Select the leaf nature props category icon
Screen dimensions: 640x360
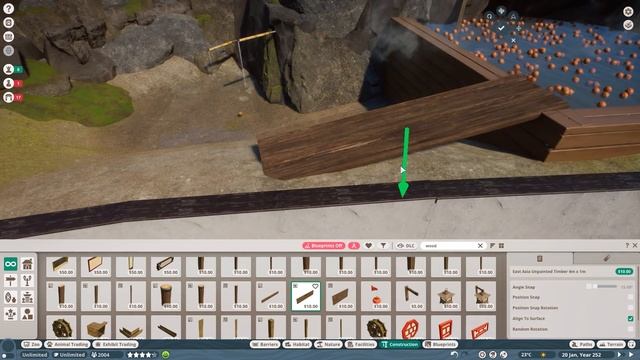(11, 298)
